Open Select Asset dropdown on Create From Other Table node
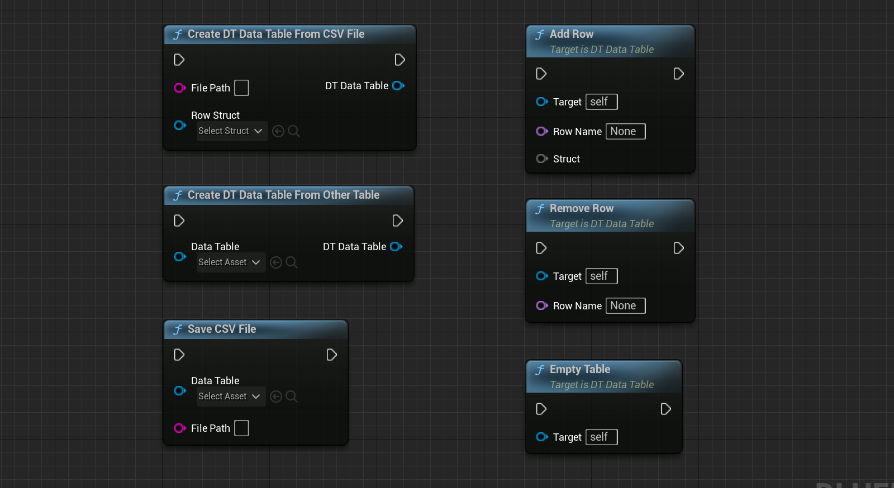This screenshot has height=488, width=894. point(229,262)
